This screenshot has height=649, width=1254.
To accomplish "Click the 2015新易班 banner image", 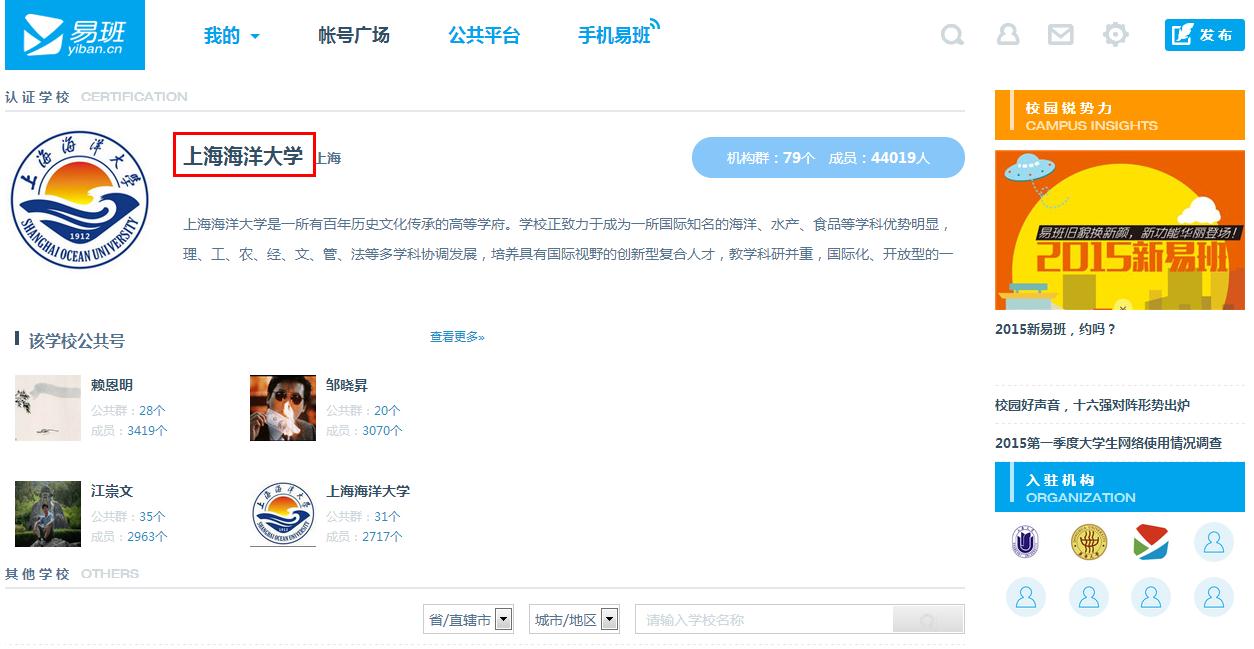I will pos(1119,230).
